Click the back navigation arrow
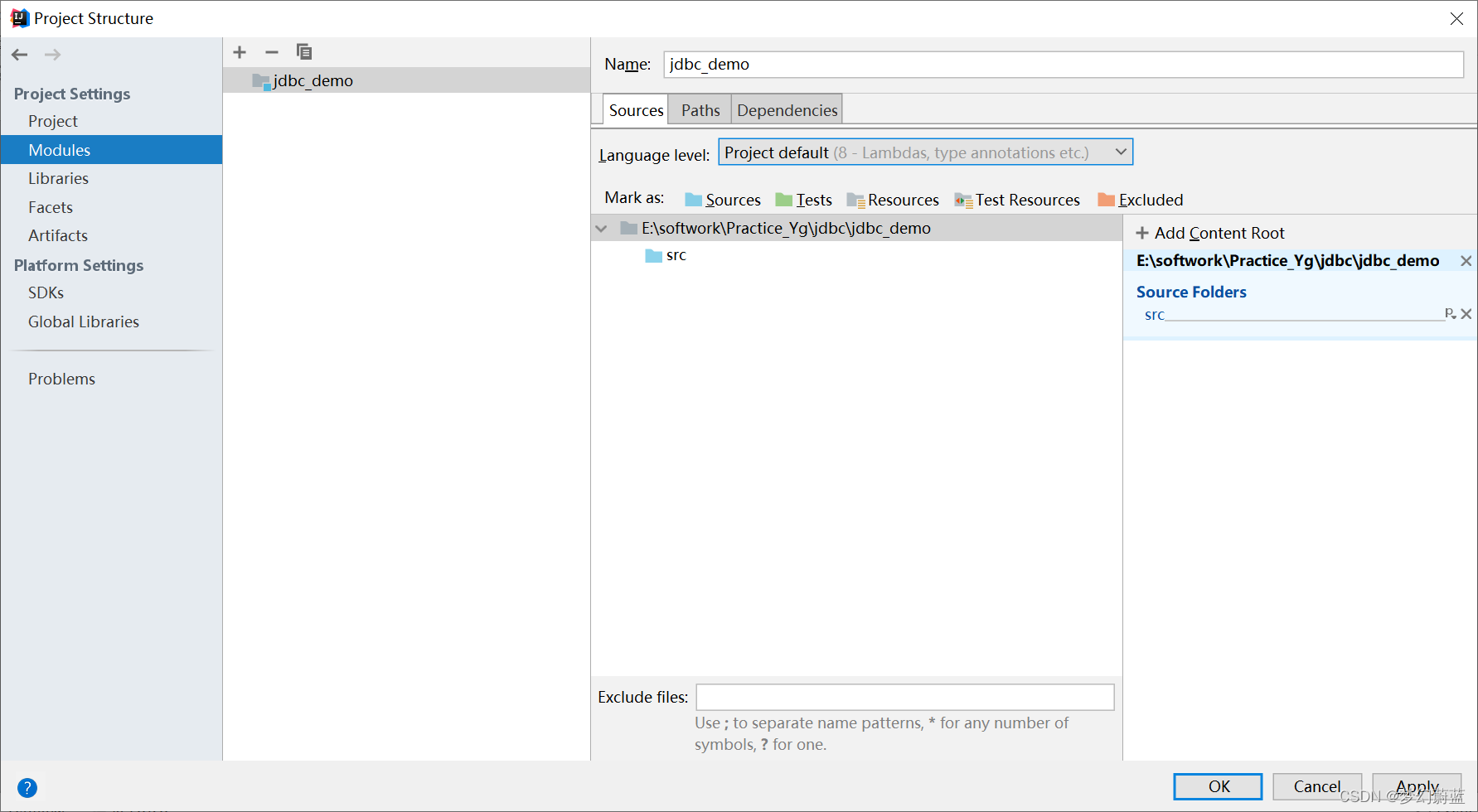Viewport: 1478px width, 812px height. point(20,55)
